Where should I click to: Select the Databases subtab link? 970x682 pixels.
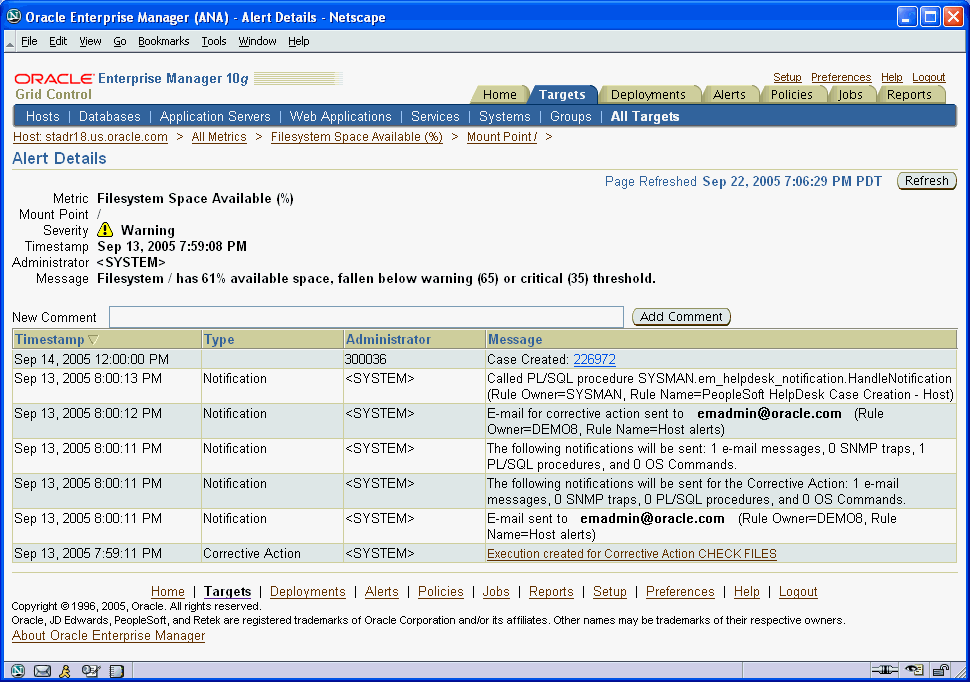(109, 116)
